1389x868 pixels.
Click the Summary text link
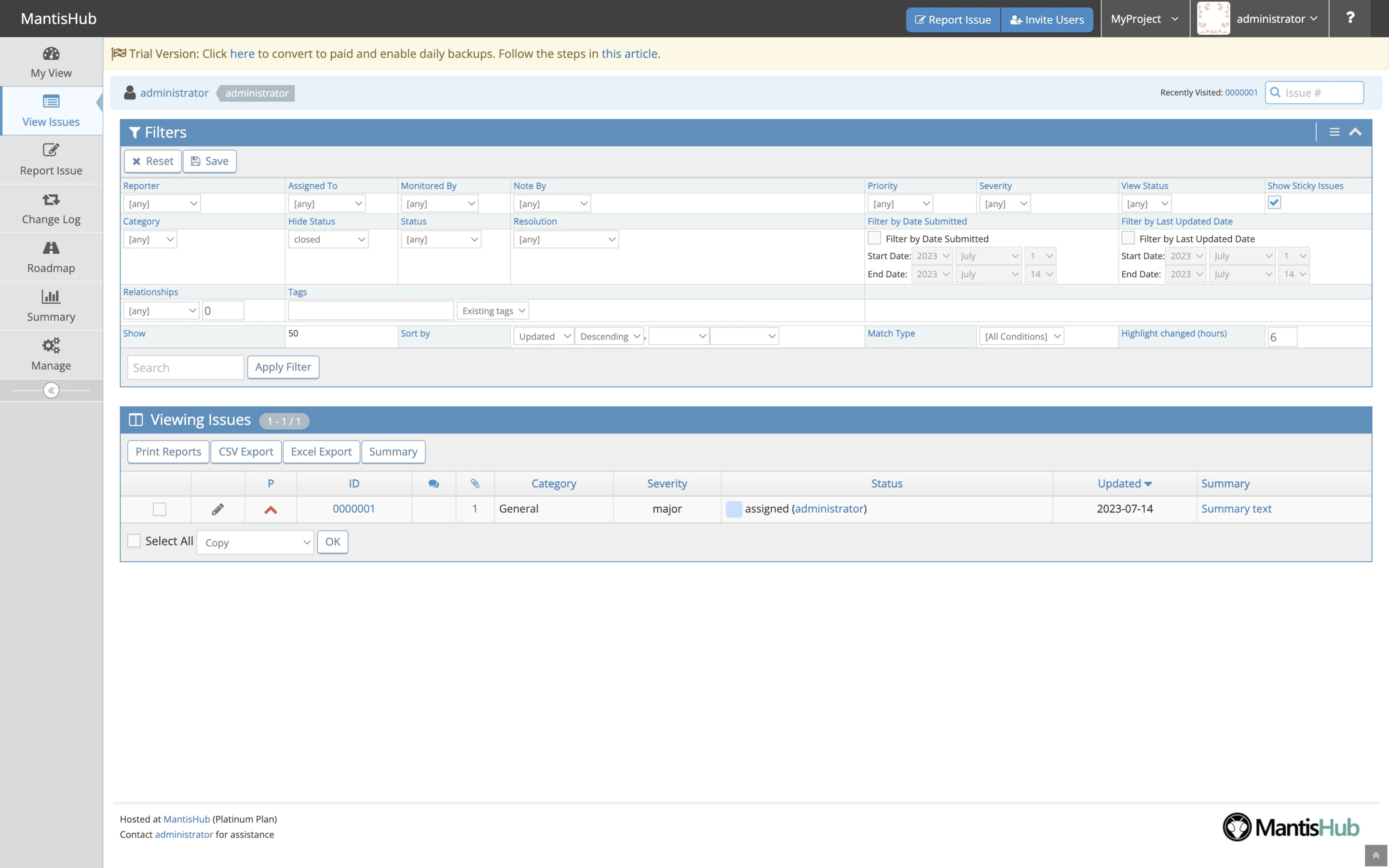[1236, 509]
